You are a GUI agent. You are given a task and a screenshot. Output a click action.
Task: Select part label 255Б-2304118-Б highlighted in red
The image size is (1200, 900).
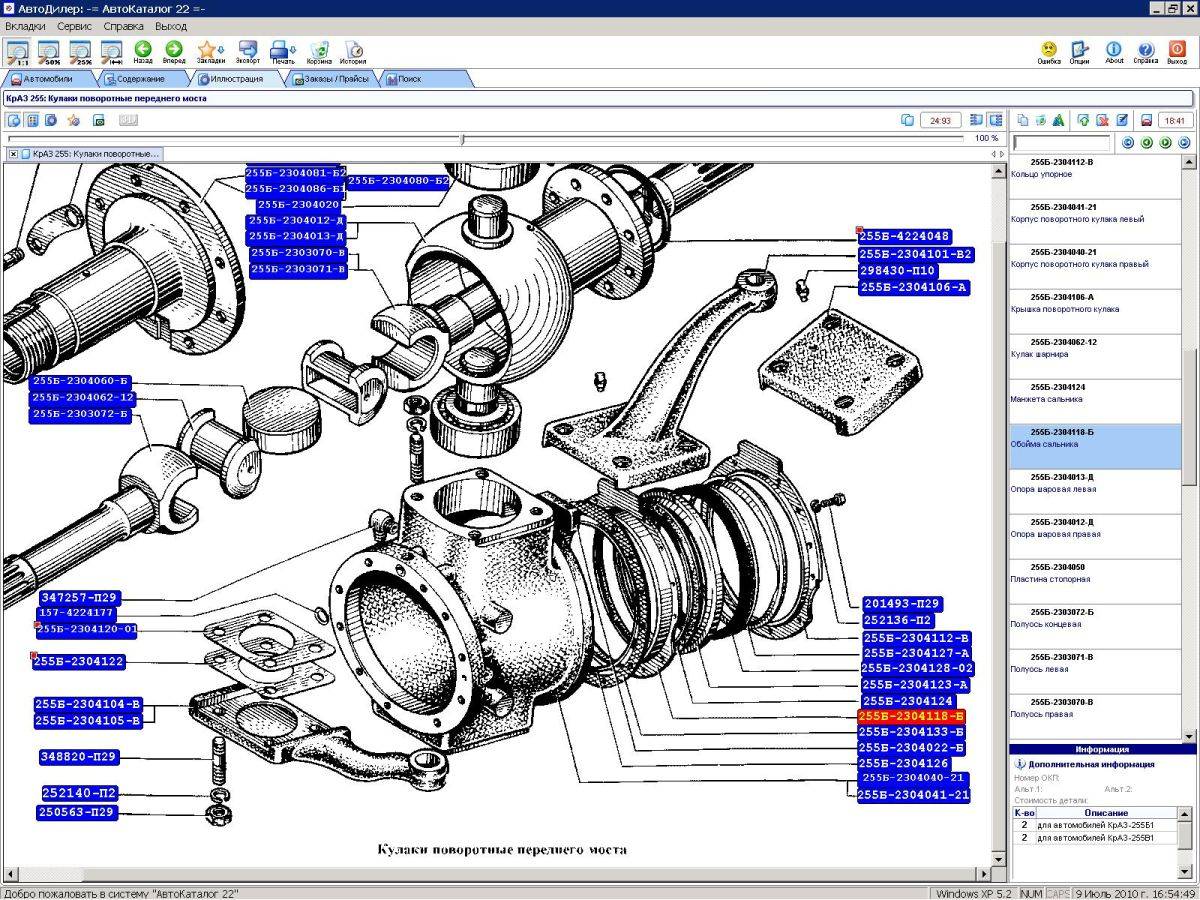[911, 717]
